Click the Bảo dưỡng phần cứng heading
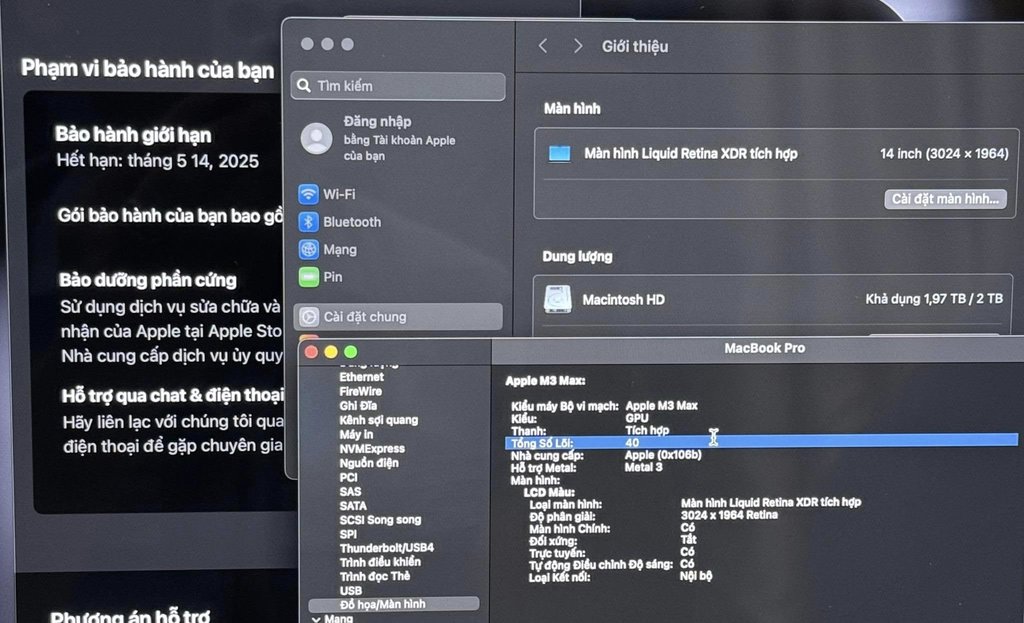This screenshot has width=1024, height=623. coord(148,280)
